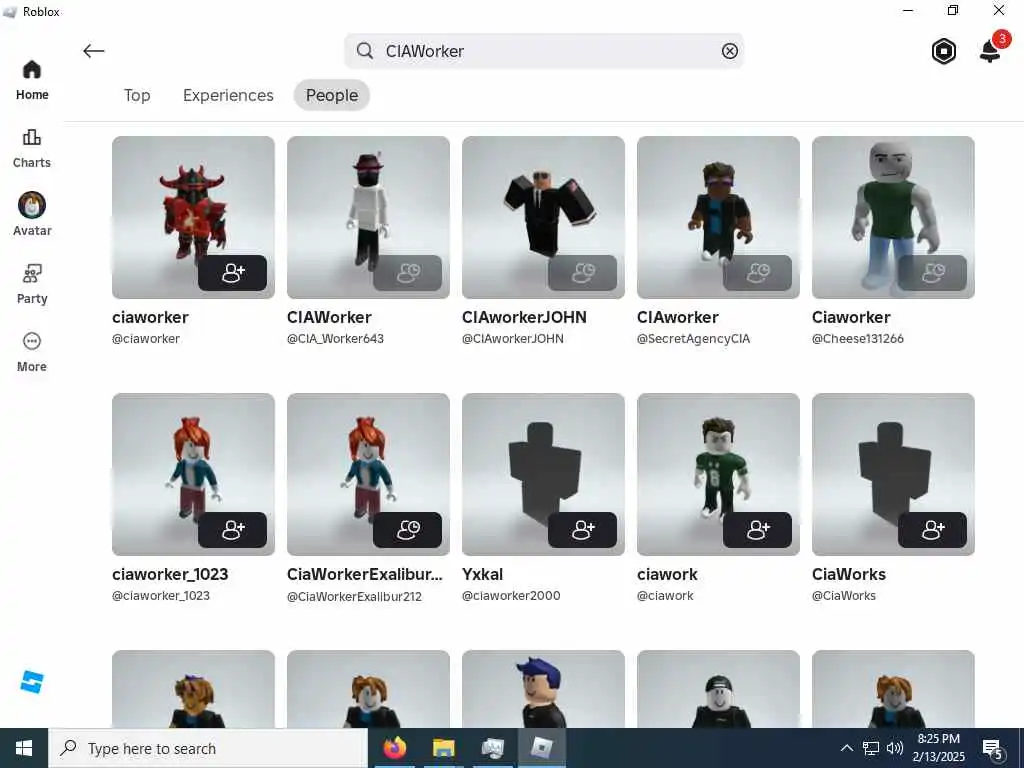Click pending request icon on CIA_Worker643
1024x768 pixels.
[408, 272]
